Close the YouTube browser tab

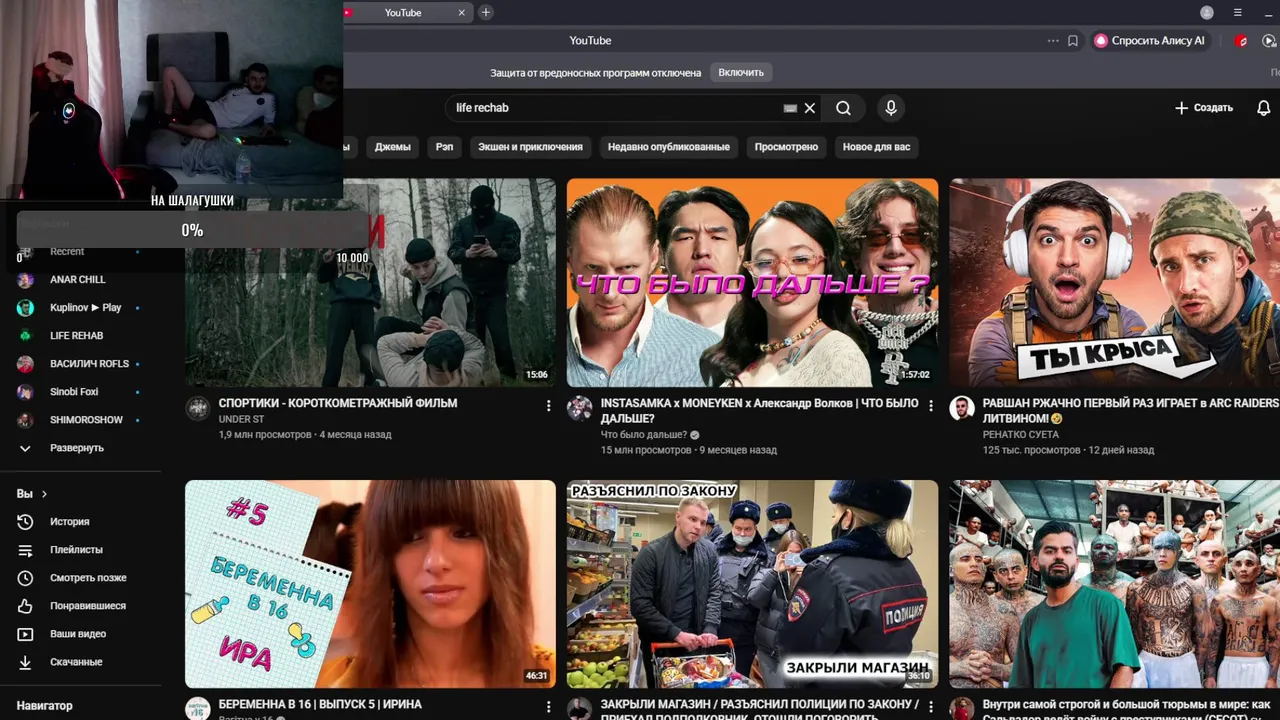pyautogui.click(x=462, y=13)
